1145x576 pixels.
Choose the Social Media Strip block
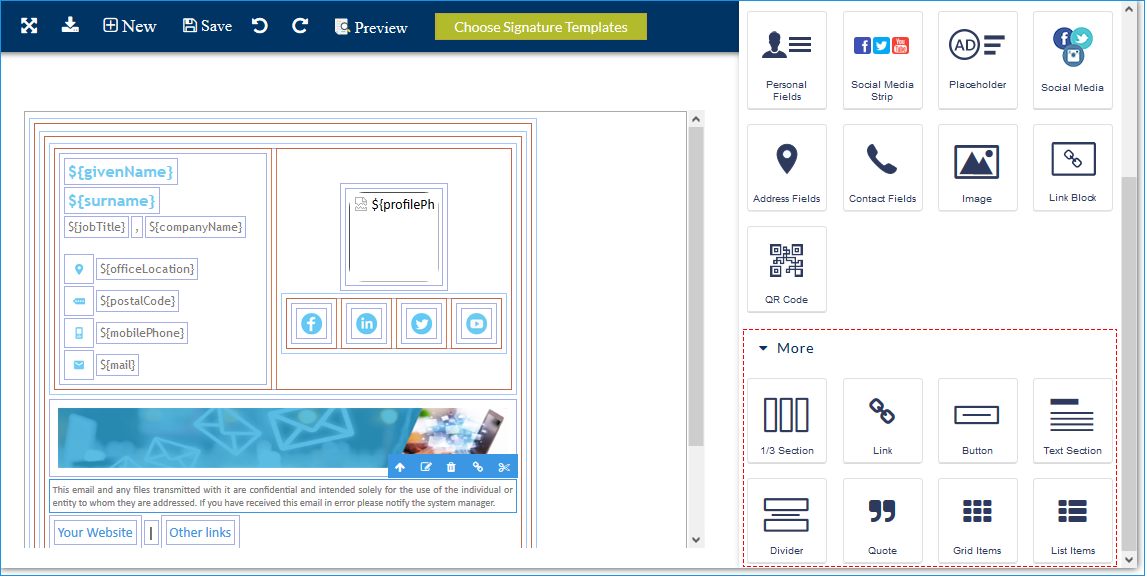[x=882, y=60]
